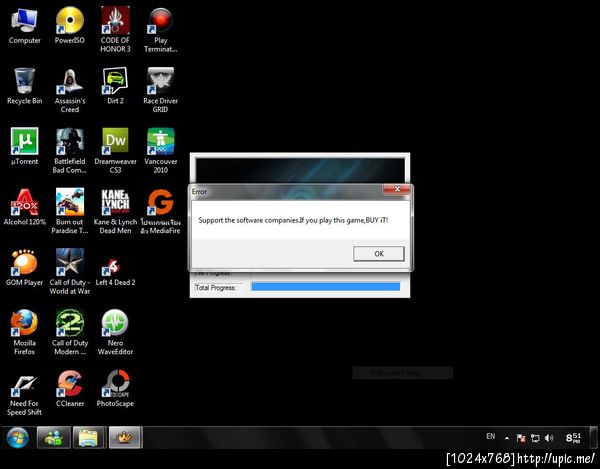The image size is (600, 469).
Task: Select the Assassin's Creed shortcut
Action: 70,90
